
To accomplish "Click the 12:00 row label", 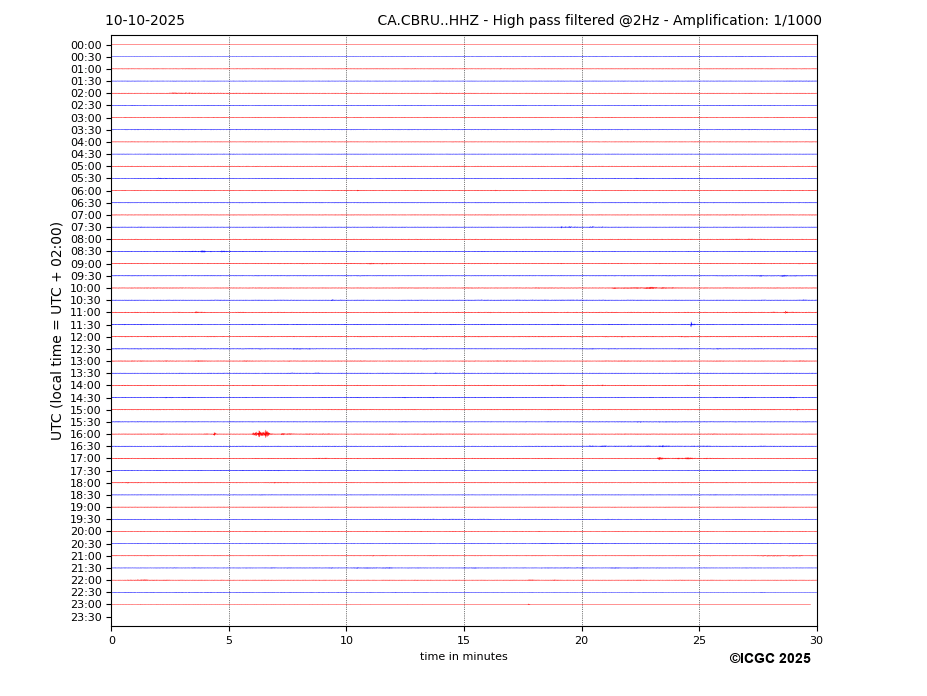I will click(86, 337).
